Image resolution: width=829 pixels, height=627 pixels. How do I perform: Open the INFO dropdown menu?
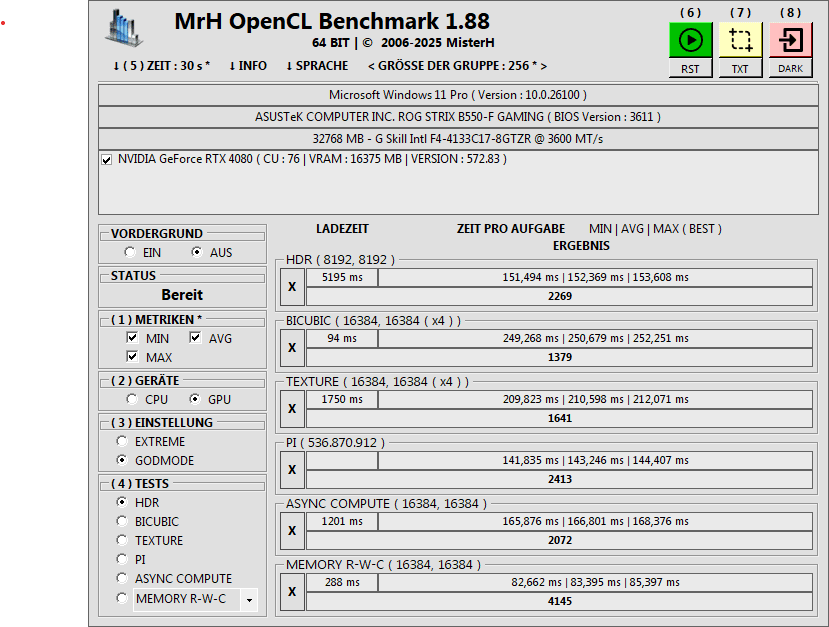click(x=247, y=66)
